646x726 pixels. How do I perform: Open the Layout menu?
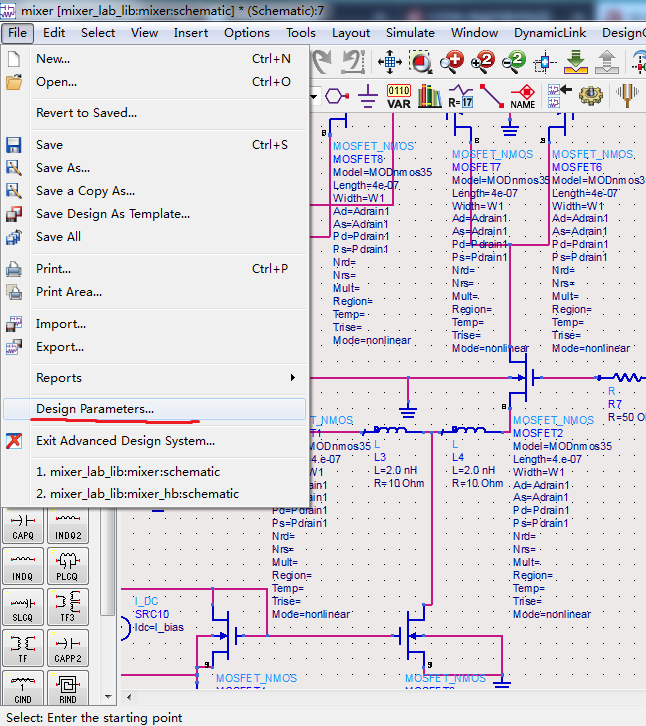(351, 33)
